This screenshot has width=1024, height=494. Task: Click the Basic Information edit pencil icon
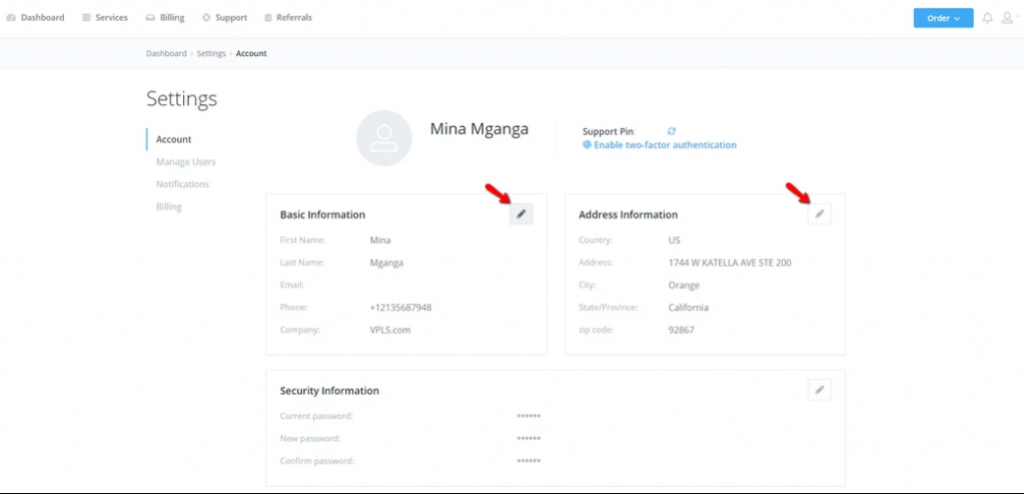click(521, 214)
